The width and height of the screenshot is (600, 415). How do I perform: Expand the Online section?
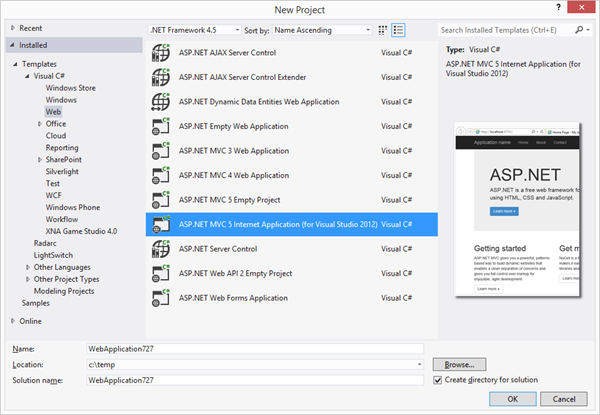13,321
